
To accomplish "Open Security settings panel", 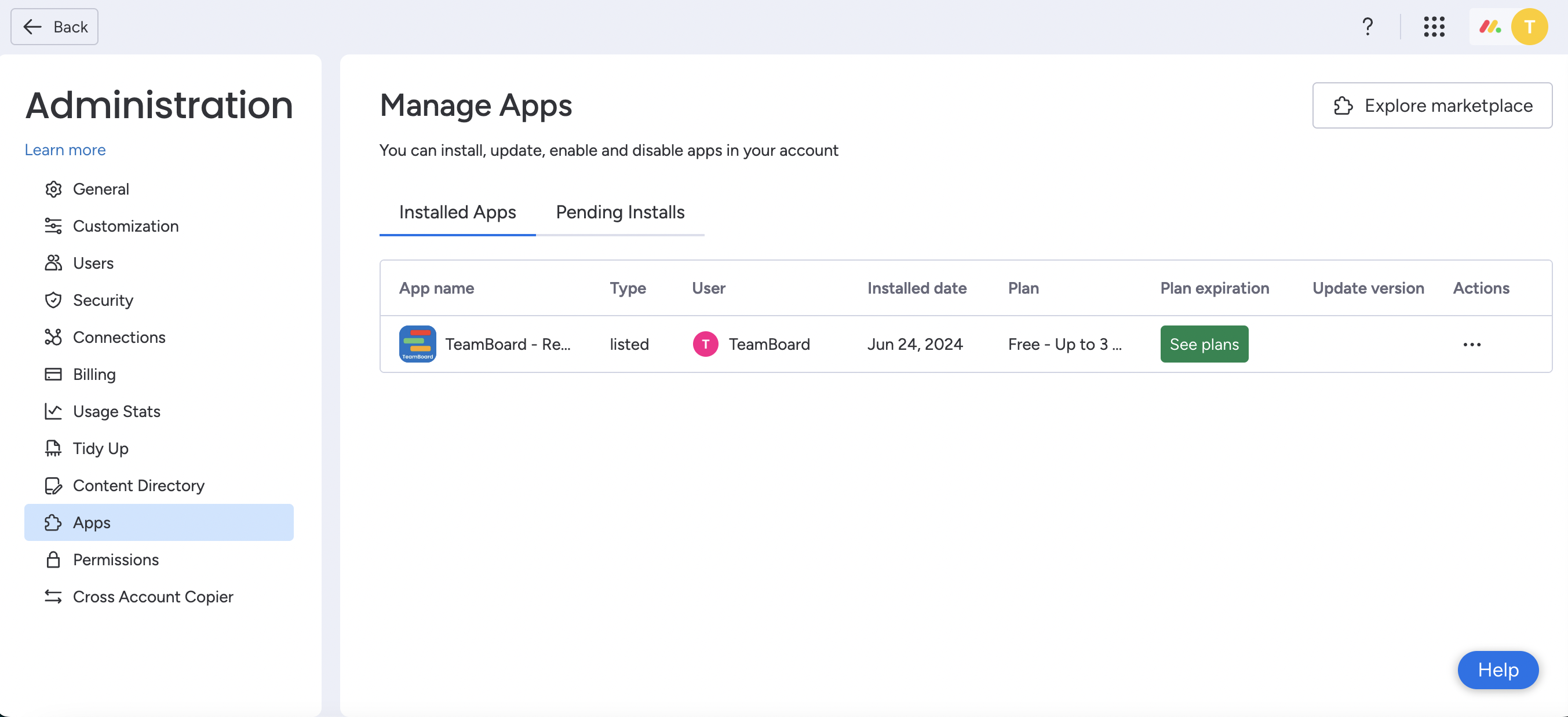I will (103, 299).
